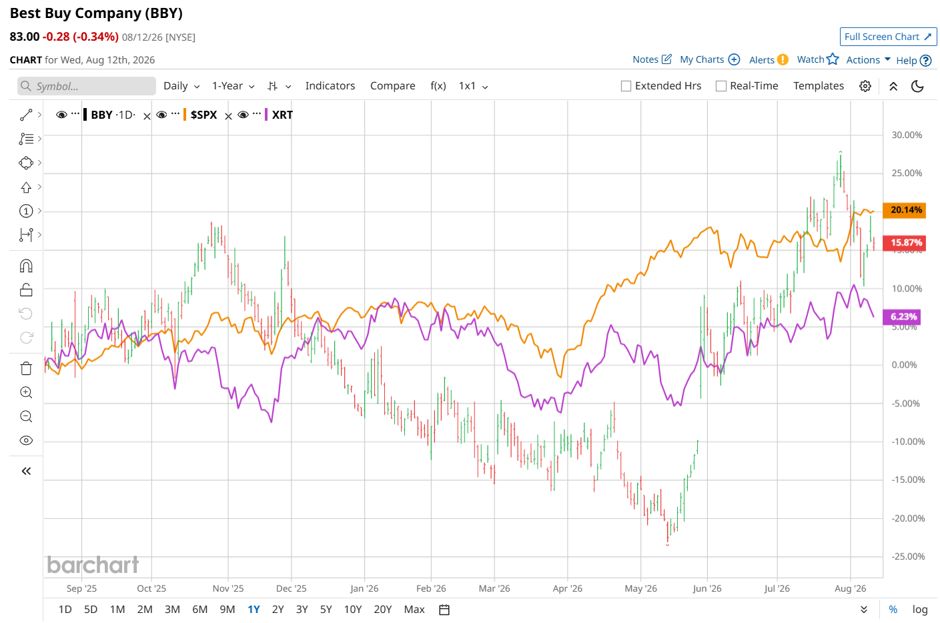This screenshot has height=623, width=940.
Task: Select the arrow marker tool
Action: [x=26, y=188]
